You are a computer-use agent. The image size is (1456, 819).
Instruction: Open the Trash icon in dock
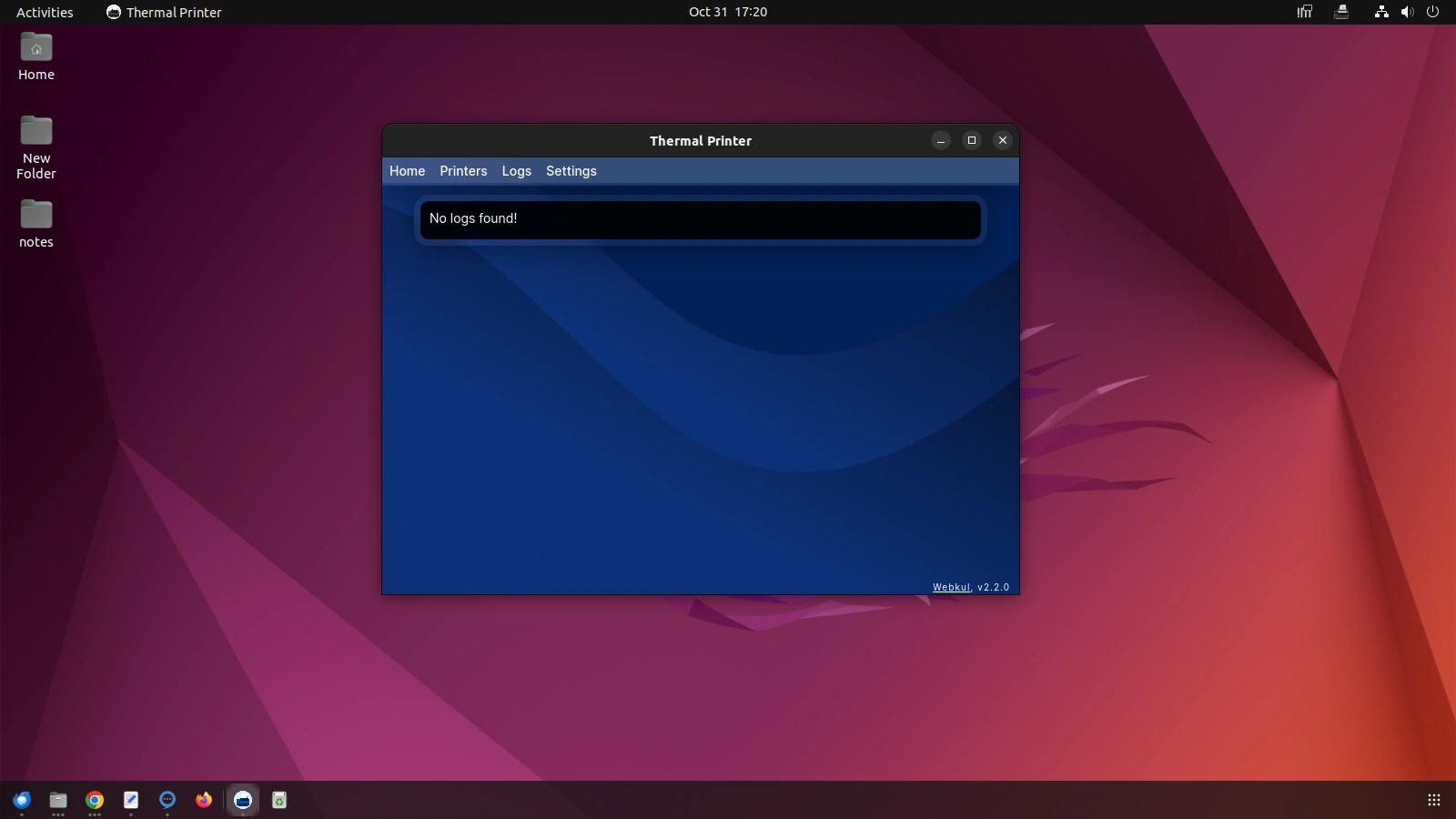[x=279, y=800]
